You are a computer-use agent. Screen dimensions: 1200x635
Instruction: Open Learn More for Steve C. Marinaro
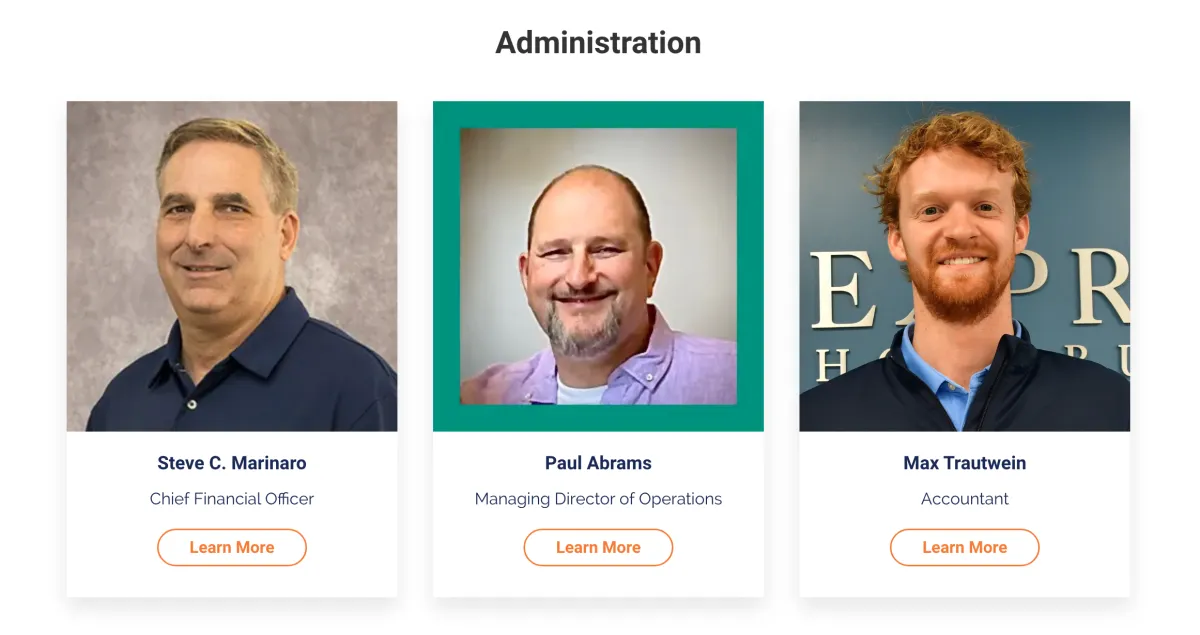pos(232,547)
